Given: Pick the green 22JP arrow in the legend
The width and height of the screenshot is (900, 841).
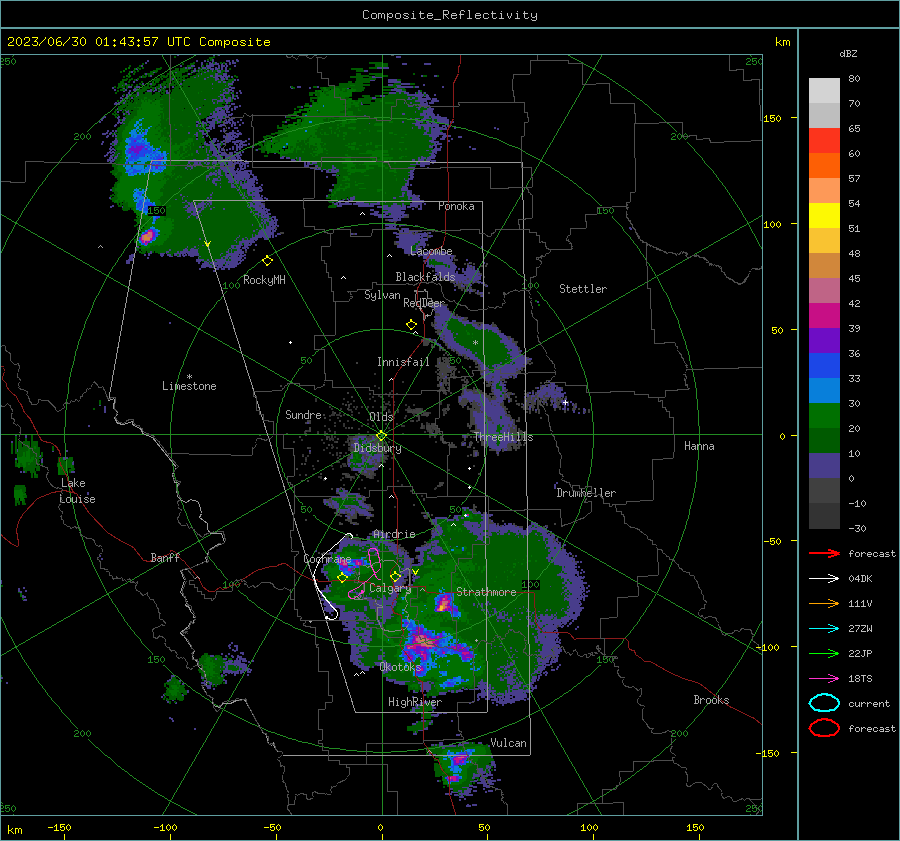Looking at the screenshot, I should (824, 653).
